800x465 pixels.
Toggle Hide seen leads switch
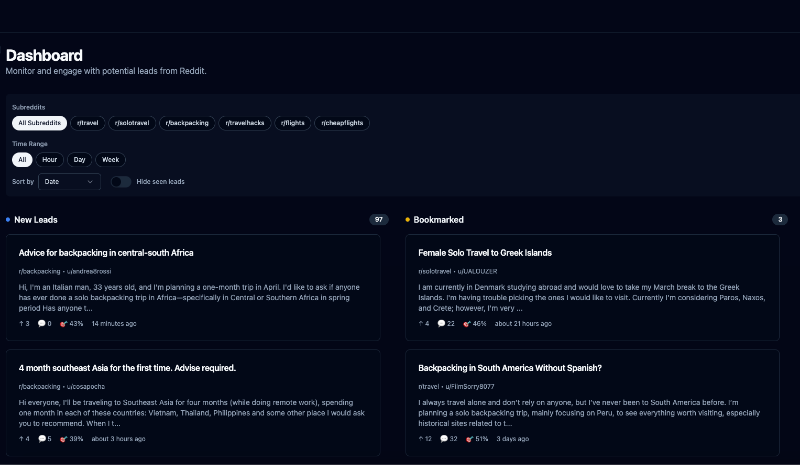[121, 182]
